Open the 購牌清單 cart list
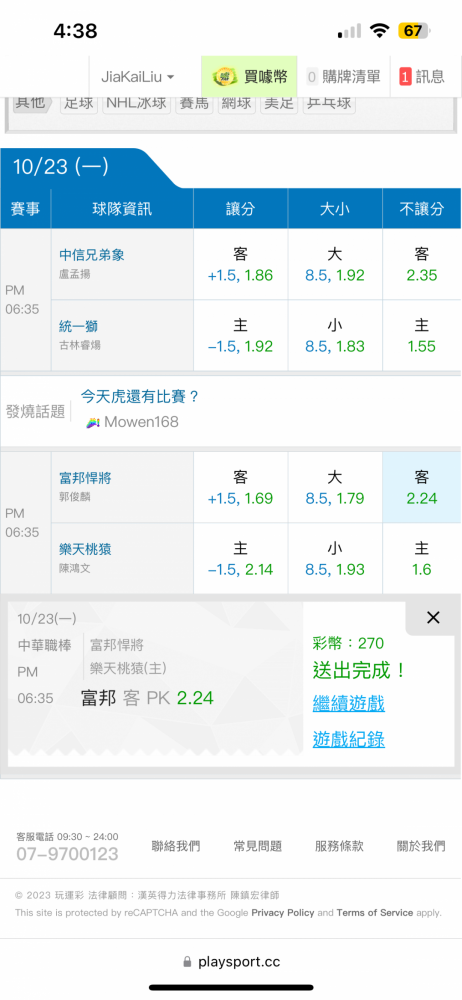Viewport: 462px width, 1000px height. click(x=343, y=77)
